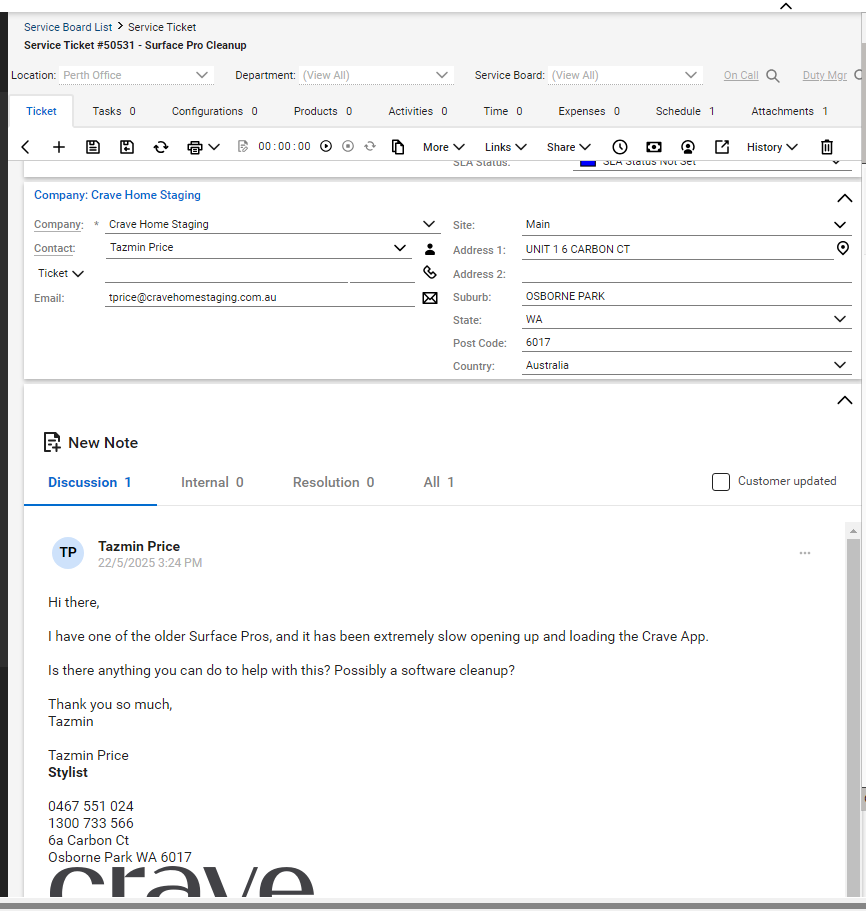Collapse the top header with the chevron up

[786, 6]
